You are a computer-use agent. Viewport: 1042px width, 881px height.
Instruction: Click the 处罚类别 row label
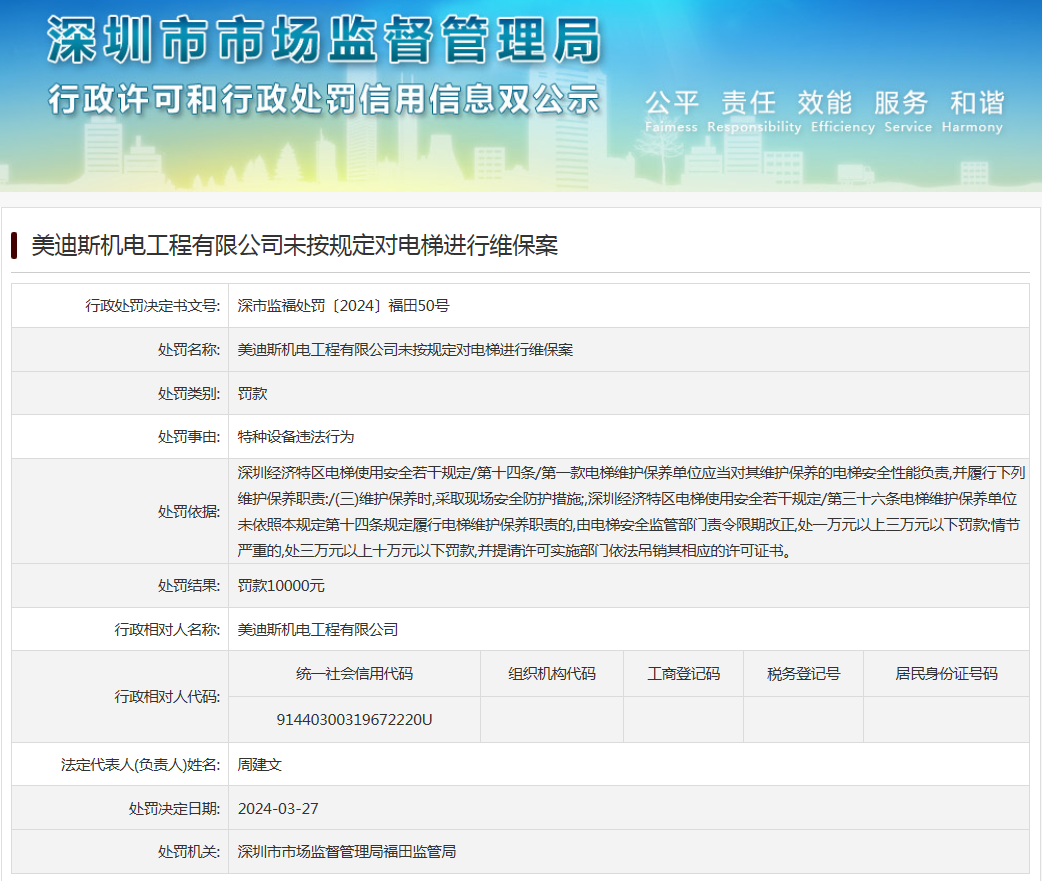click(x=189, y=393)
